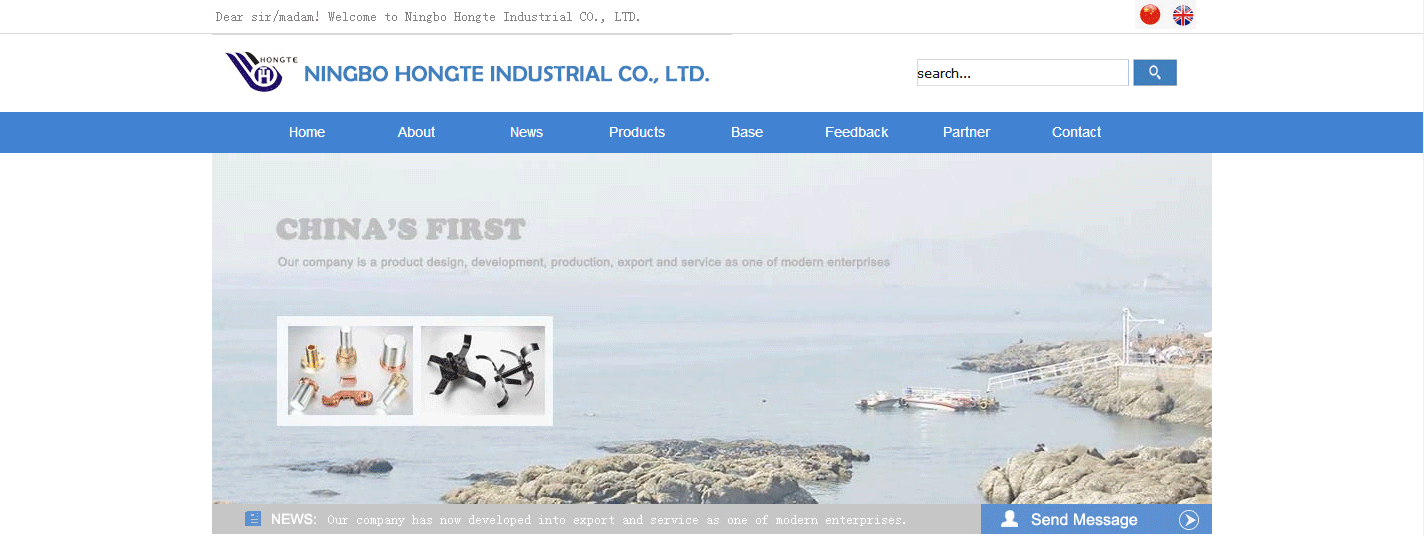Select Products in the navigation bar
This screenshot has height=536, width=1424.
click(x=637, y=132)
